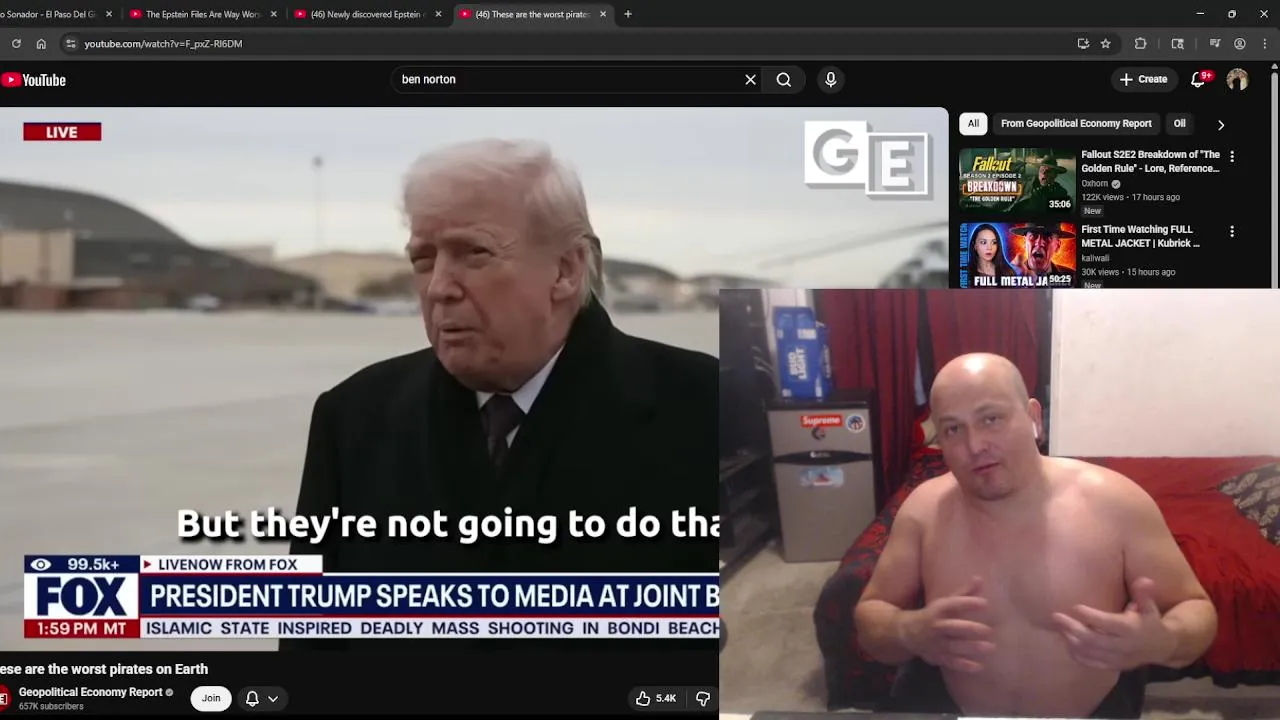Screen dimensions: 1280x720
Task: Close the 'Newly discovered Epstein' tab
Action: pos(438,14)
